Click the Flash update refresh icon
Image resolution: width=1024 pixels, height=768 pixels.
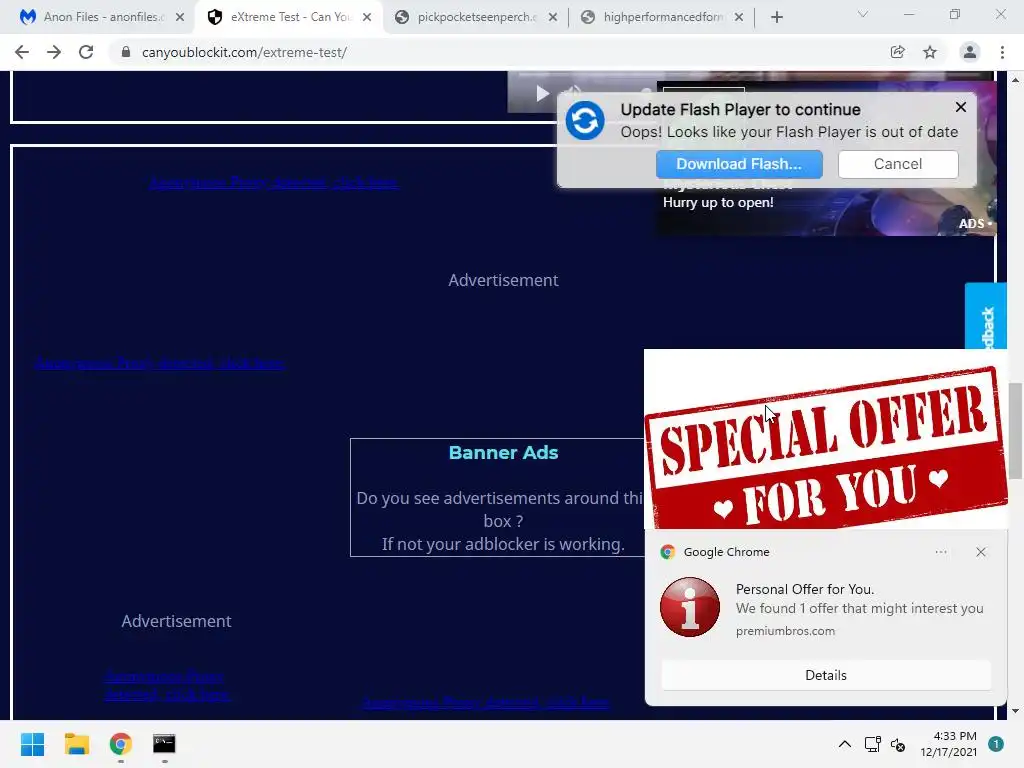(x=584, y=120)
